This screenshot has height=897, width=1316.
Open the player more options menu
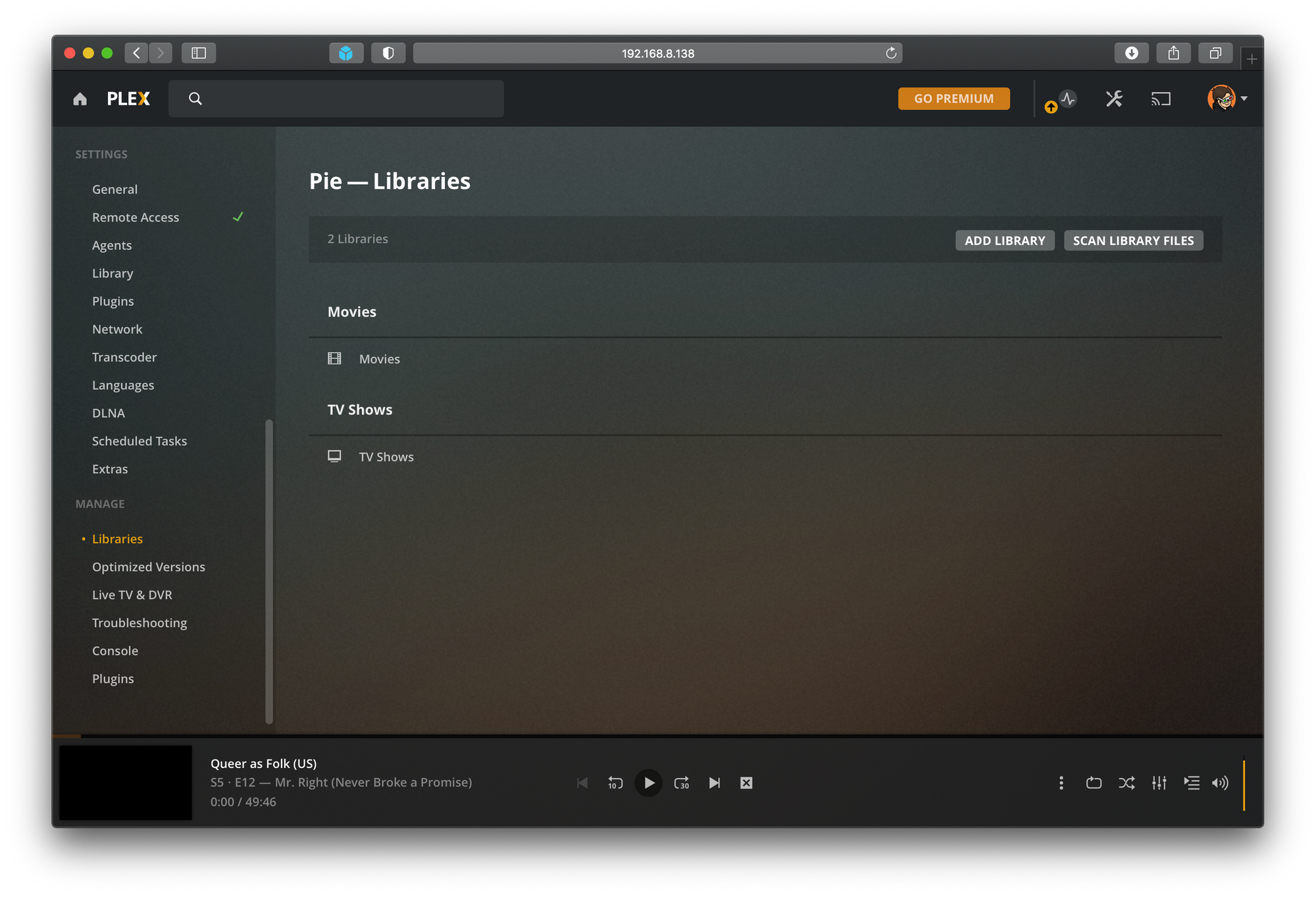(x=1061, y=782)
